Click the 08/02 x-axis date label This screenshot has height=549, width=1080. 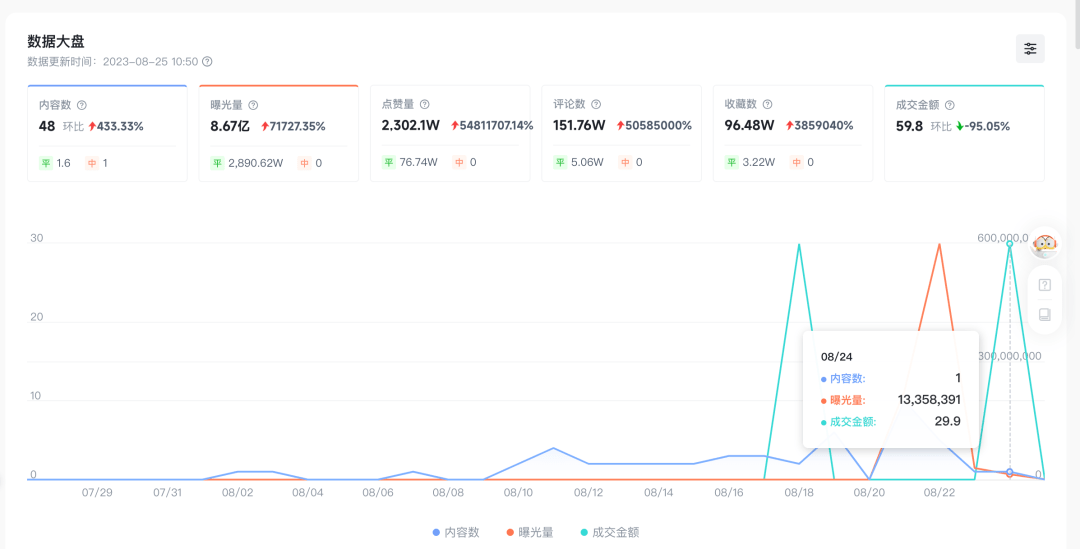[237, 493]
